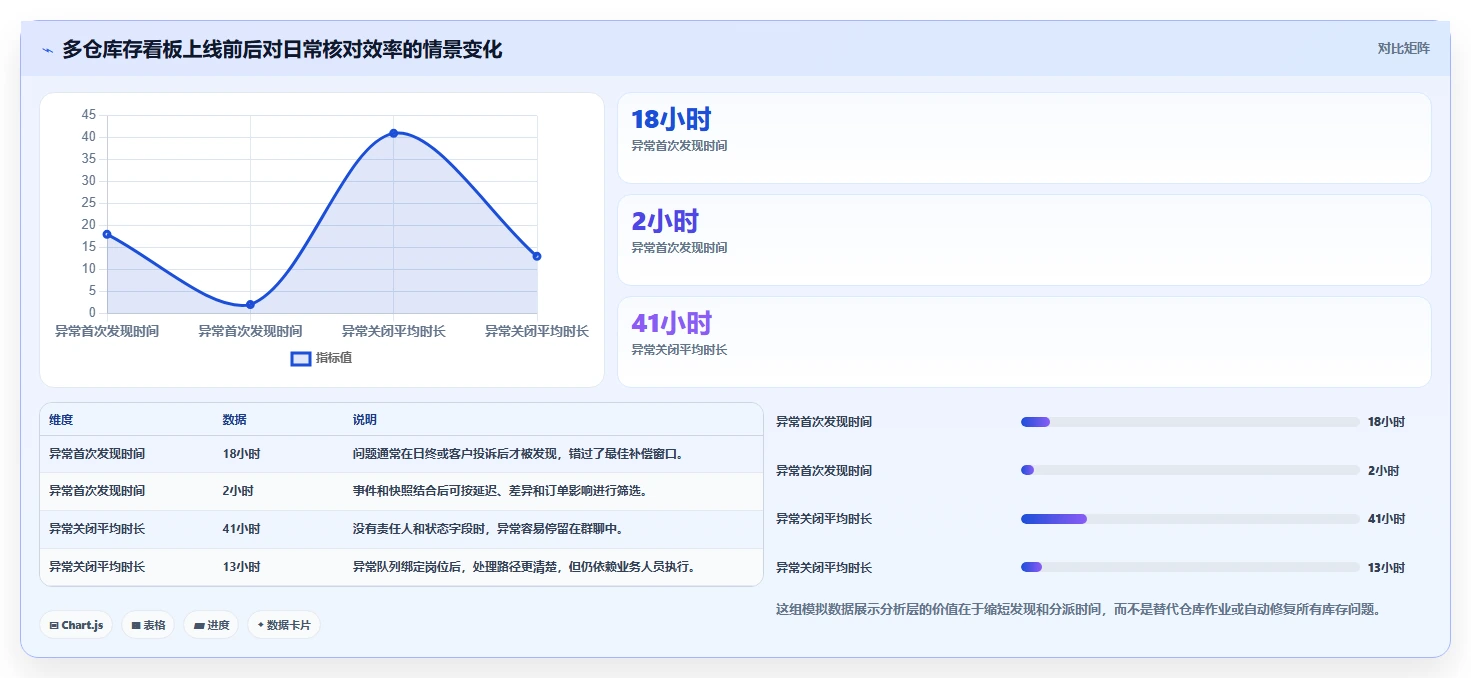The width and height of the screenshot is (1471, 678).
Task: Click the progress bar showing 41小时
Action: (1190, 519)
